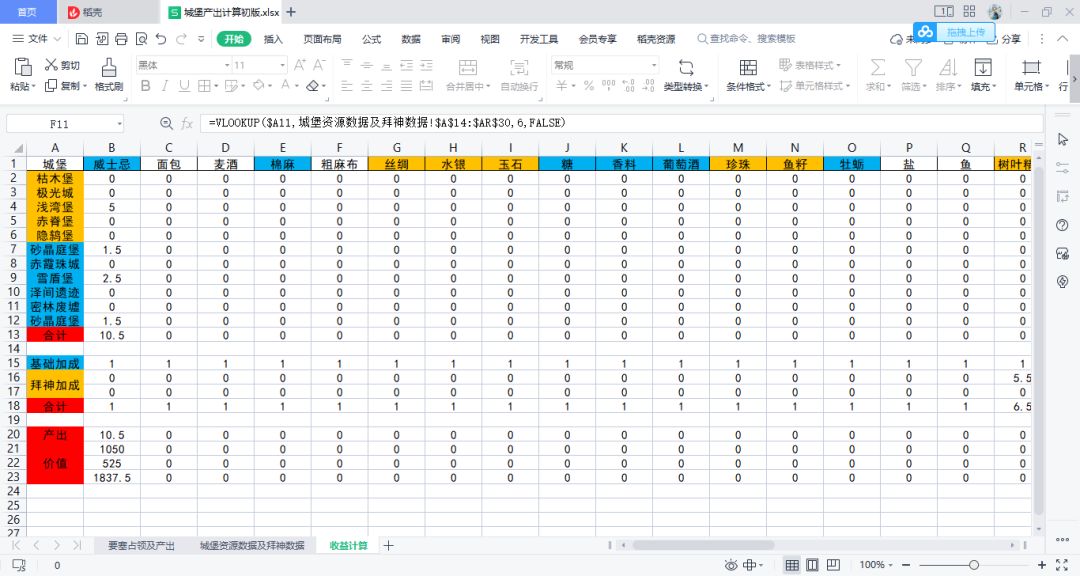Click the insert function fx icon
This screenshot has height=576, width=1080.
pos(187,123)
